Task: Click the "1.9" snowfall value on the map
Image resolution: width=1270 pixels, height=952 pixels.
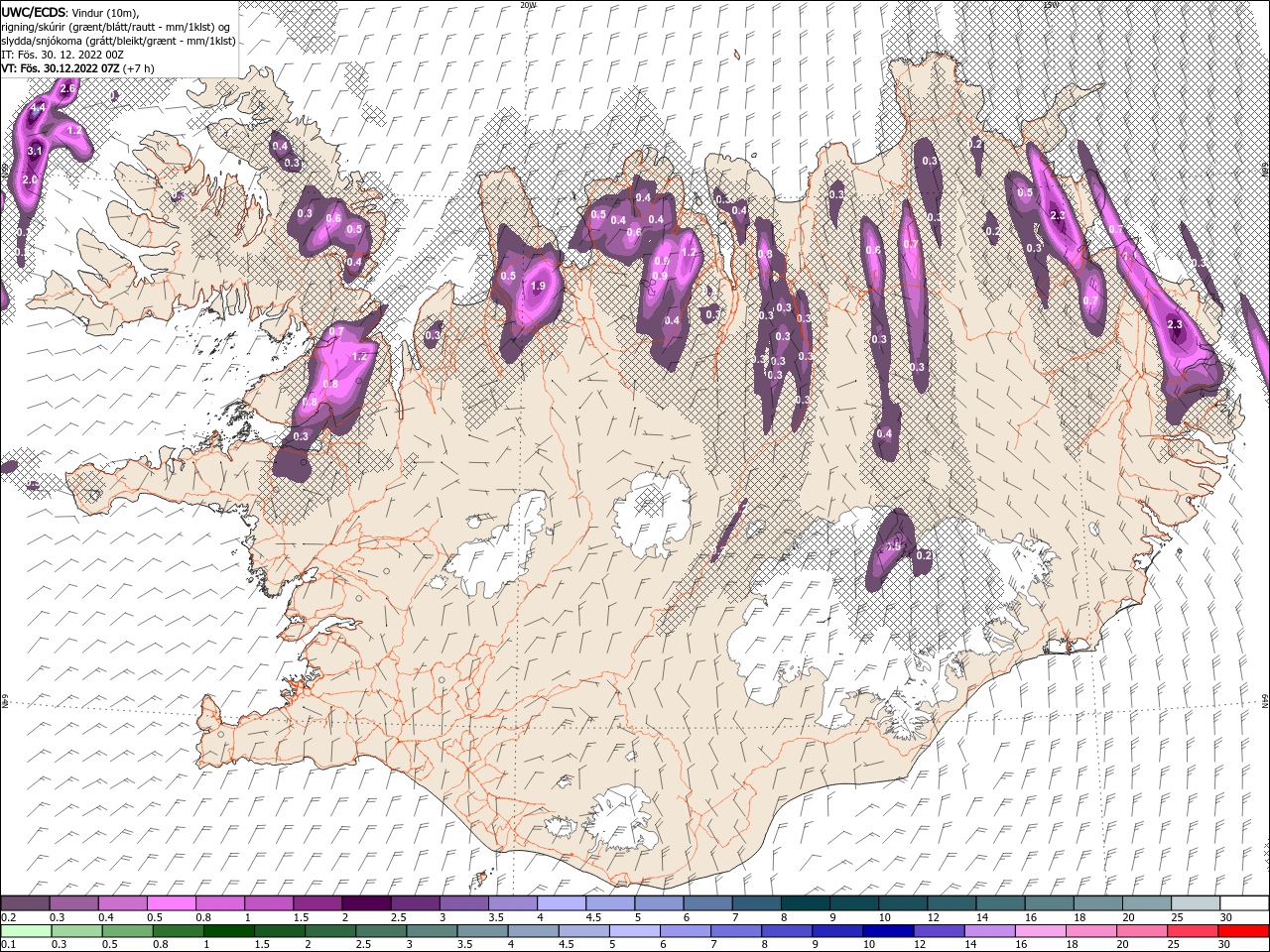Action: [x=538, y=286]
